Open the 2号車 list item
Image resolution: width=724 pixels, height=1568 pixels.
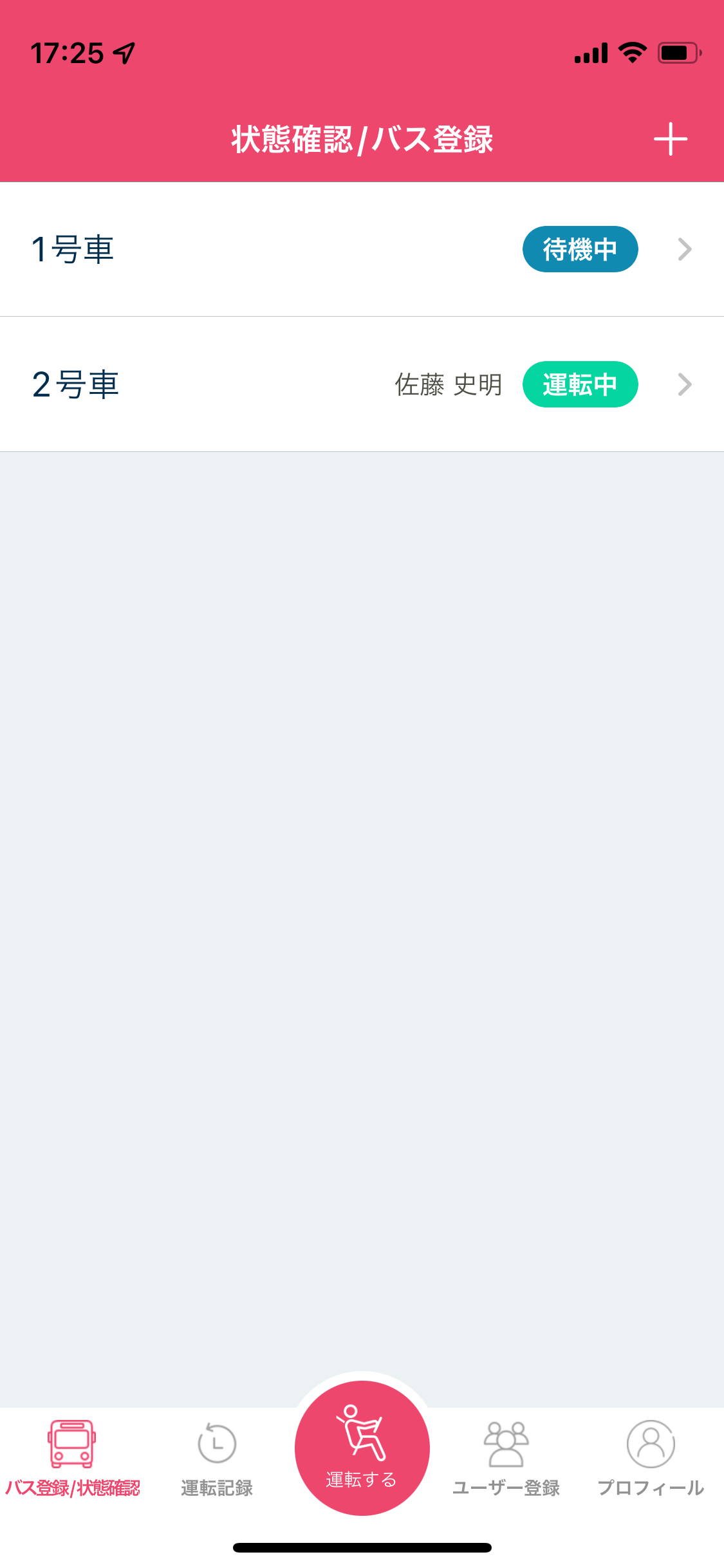click(x=362, y=384)
